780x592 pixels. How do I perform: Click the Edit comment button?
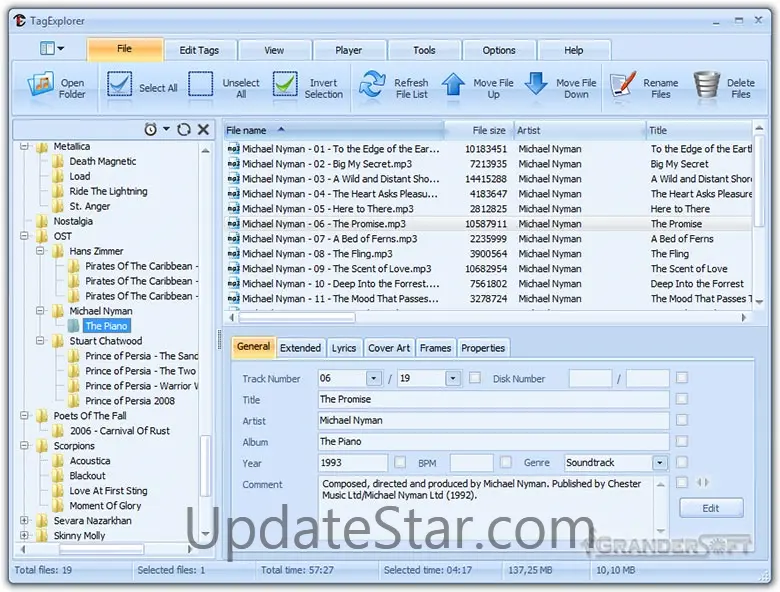tap(711, 508)
